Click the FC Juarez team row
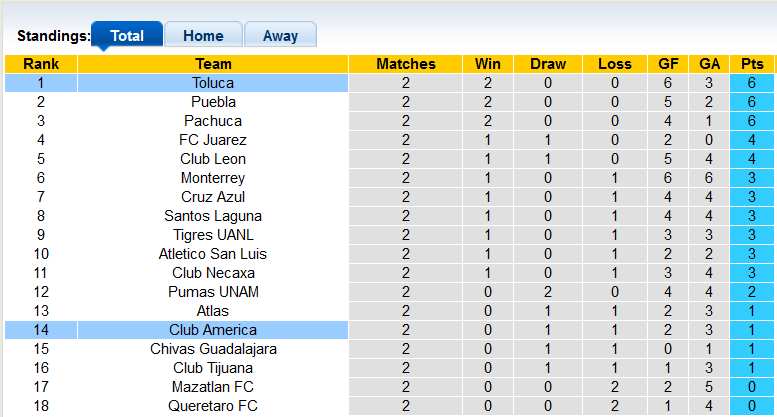 [x=213, y=140]
